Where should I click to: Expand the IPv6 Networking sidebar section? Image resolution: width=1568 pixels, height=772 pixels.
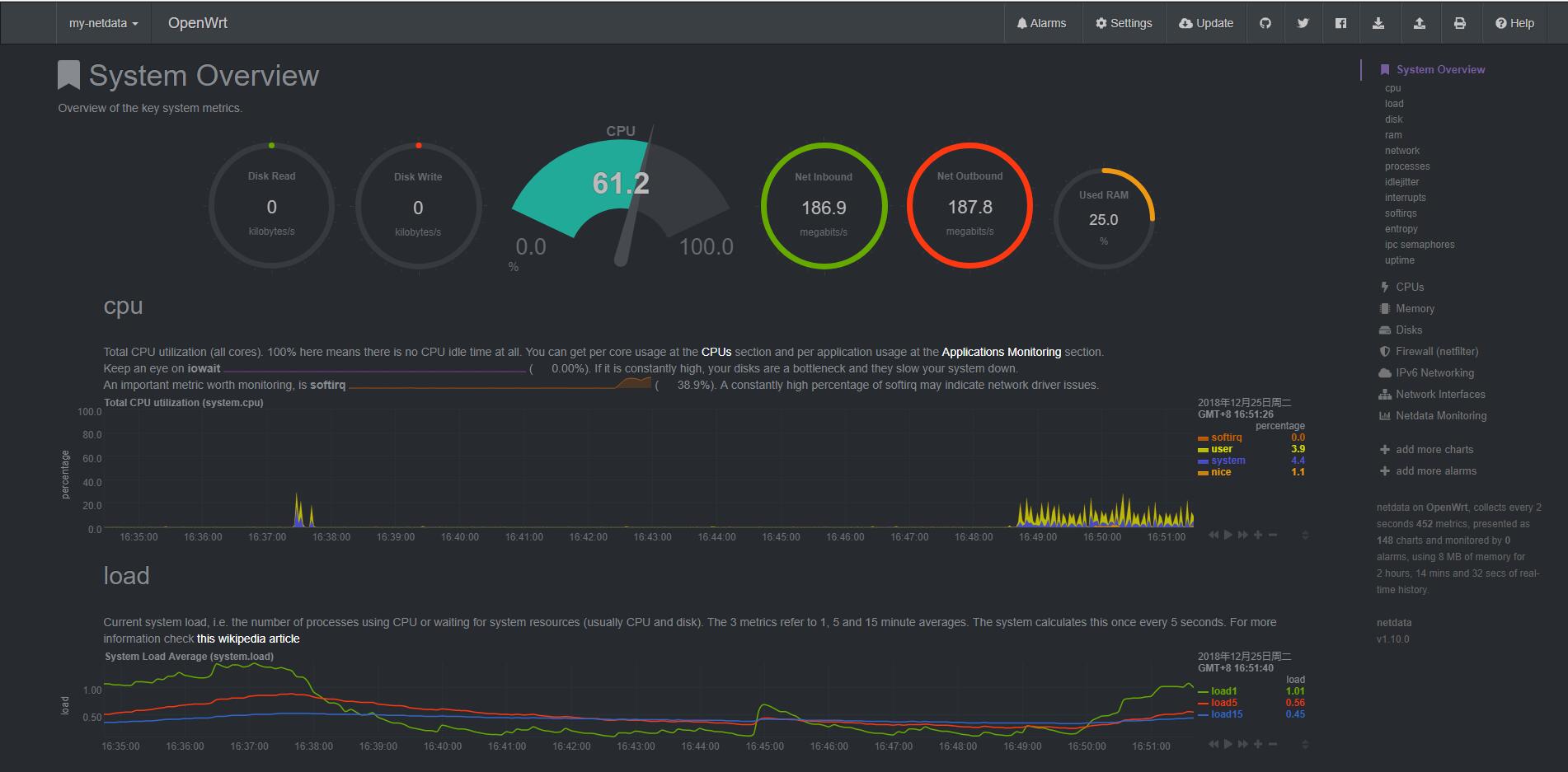pyautogui.click(x=1434, y=372)
